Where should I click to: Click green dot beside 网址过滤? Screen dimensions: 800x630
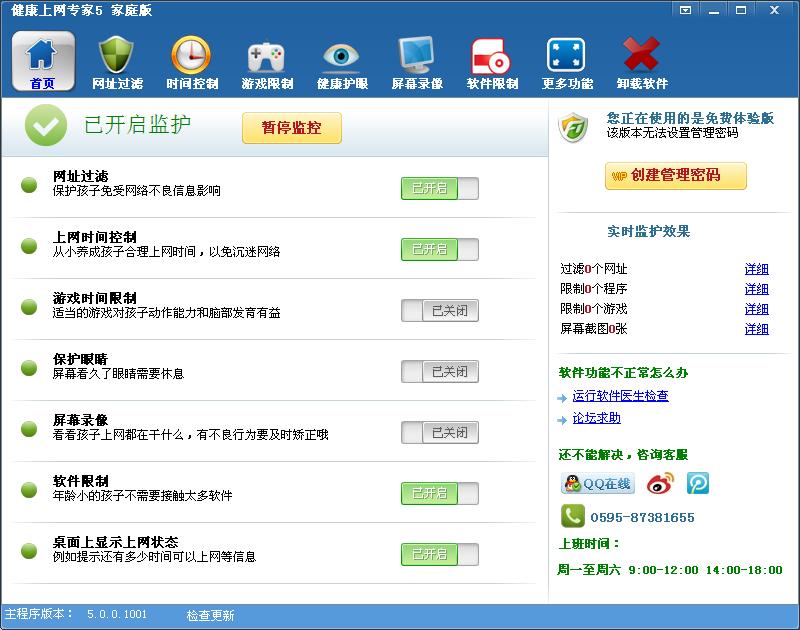pyautogui.click(x=29, y=185)
